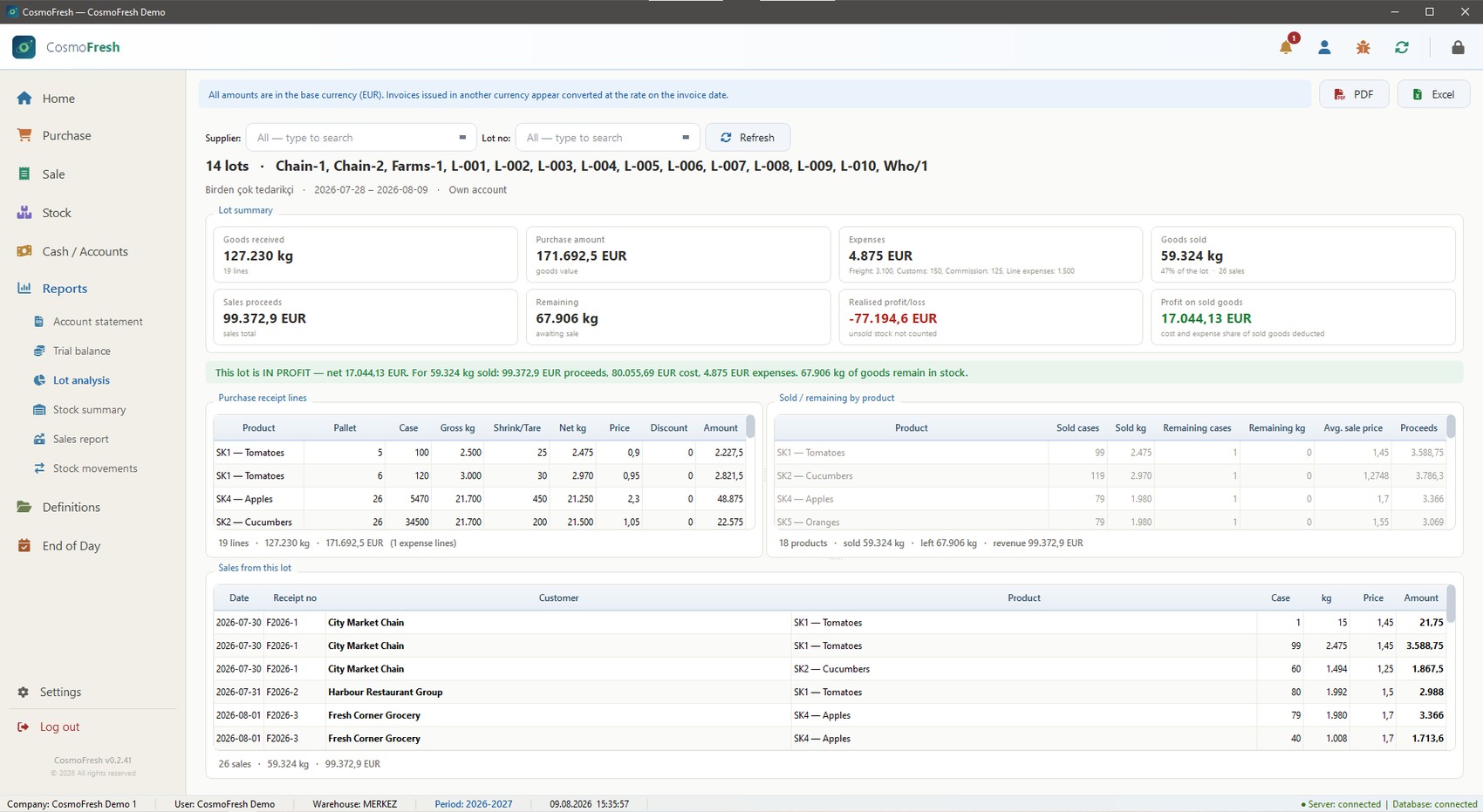Select the SK2 — Cucumbers purchase line row
Viewport: 1483px width, 812px height.
[480, 522]
